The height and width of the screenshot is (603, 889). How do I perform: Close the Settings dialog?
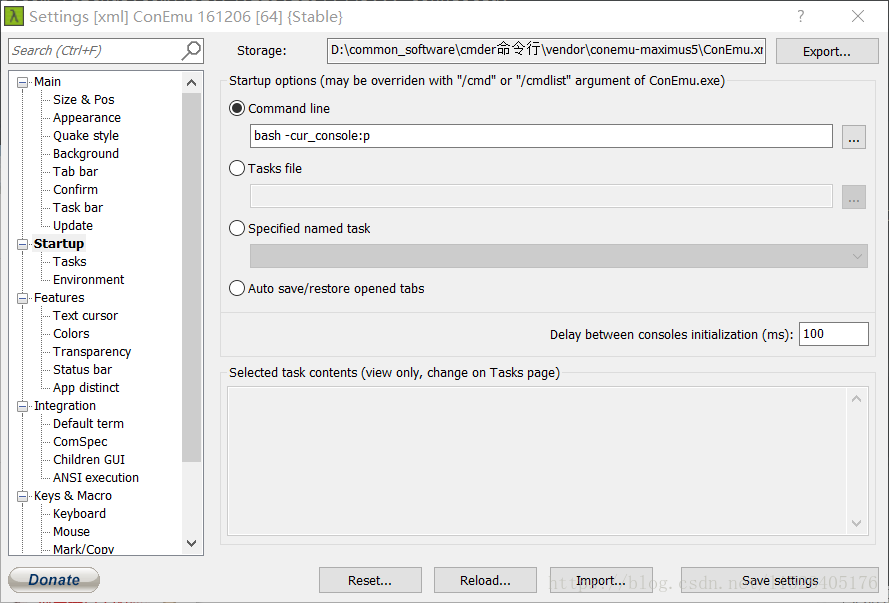pyautogui.click(x=858, y=16)
